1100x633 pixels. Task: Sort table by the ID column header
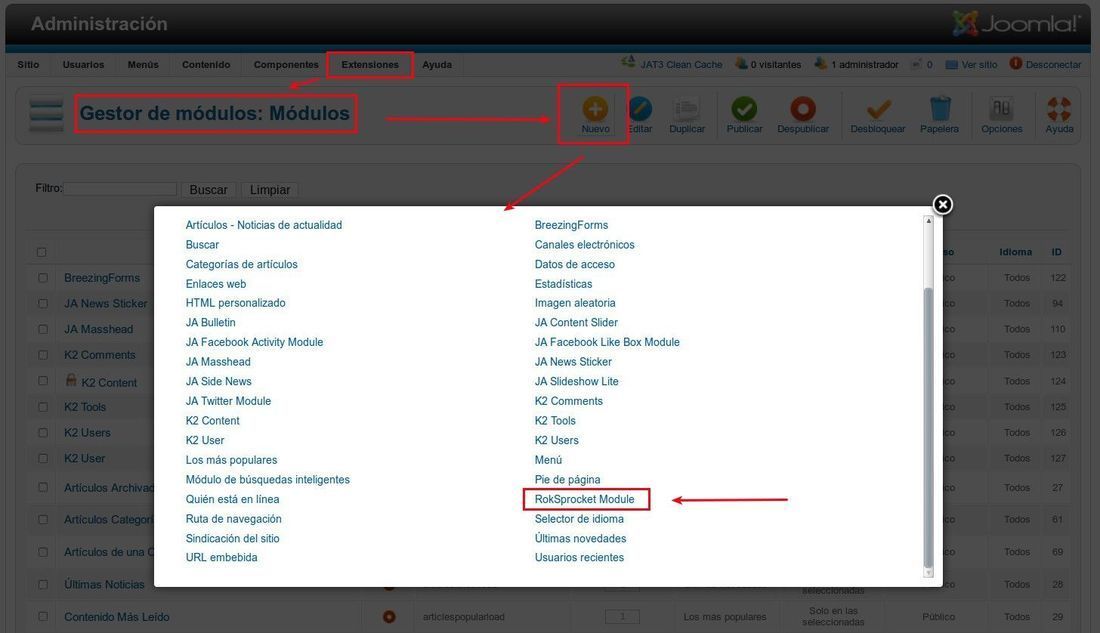click(x=1057, y=252)
